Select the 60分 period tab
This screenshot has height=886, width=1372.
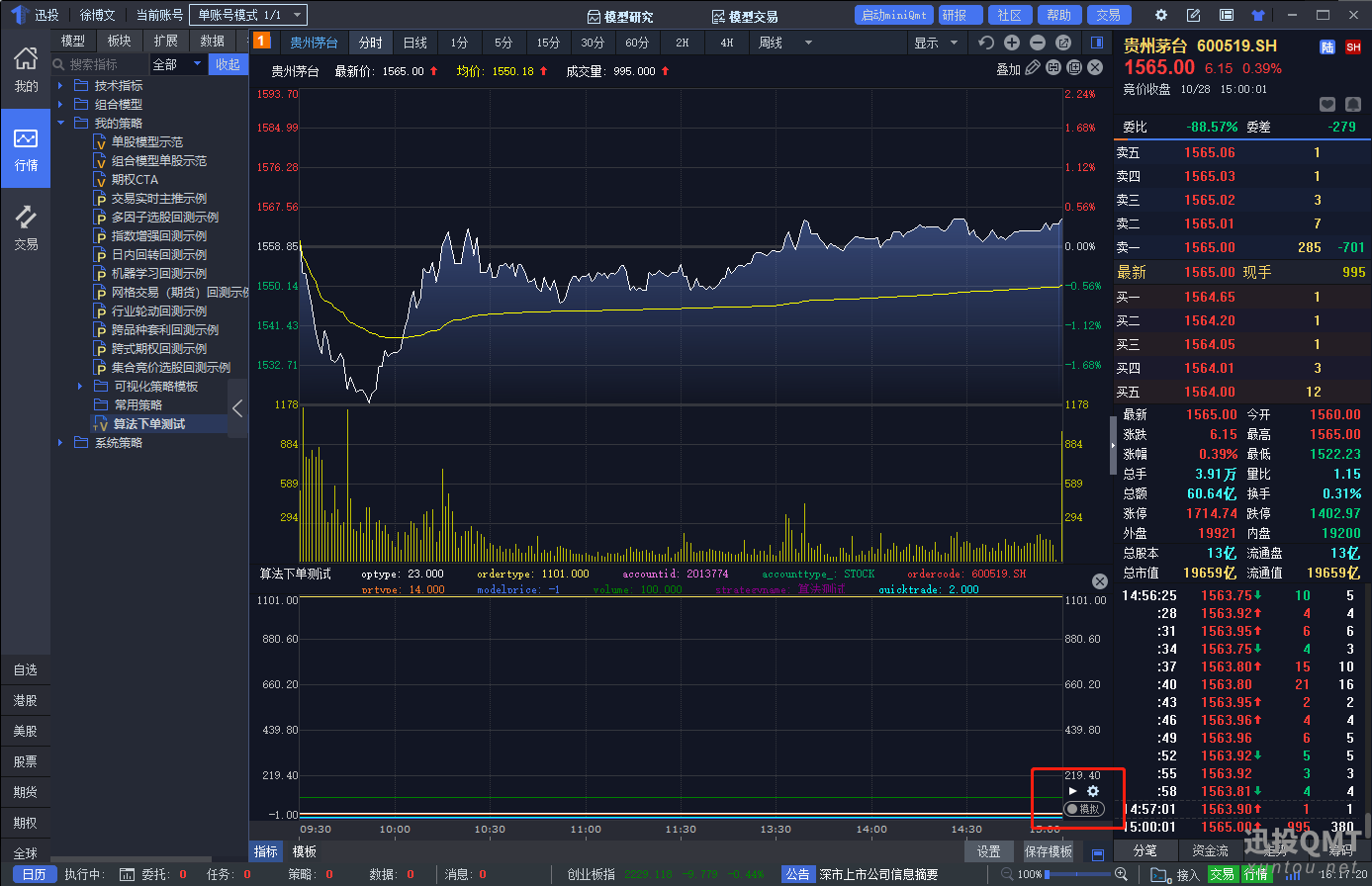[637, 43]
